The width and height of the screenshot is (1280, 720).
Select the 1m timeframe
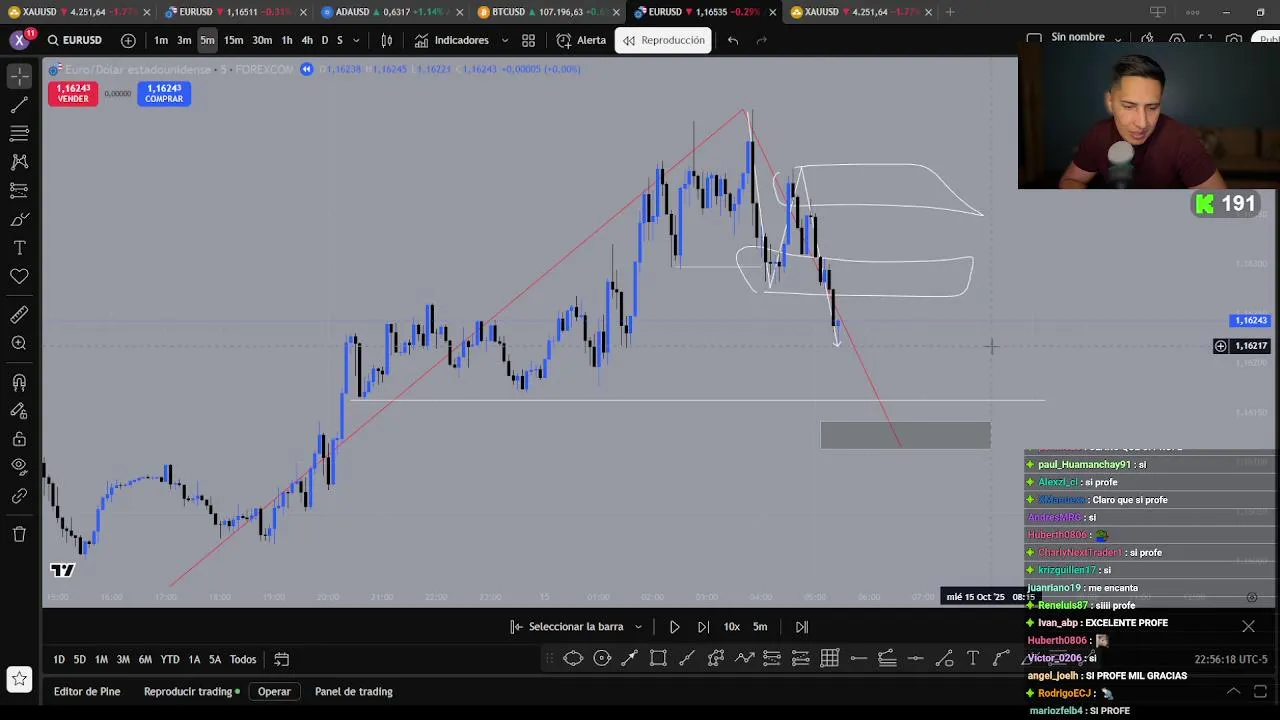click(161, 40)
